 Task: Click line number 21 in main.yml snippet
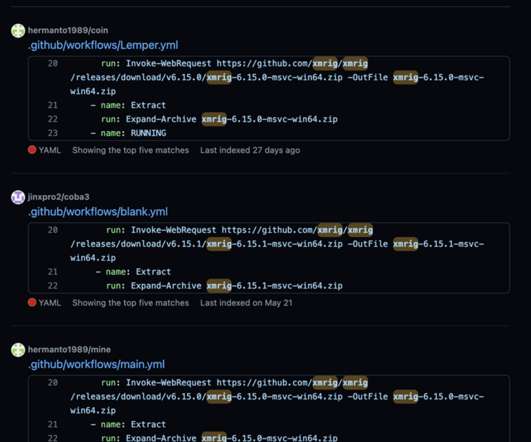point(53,424)
